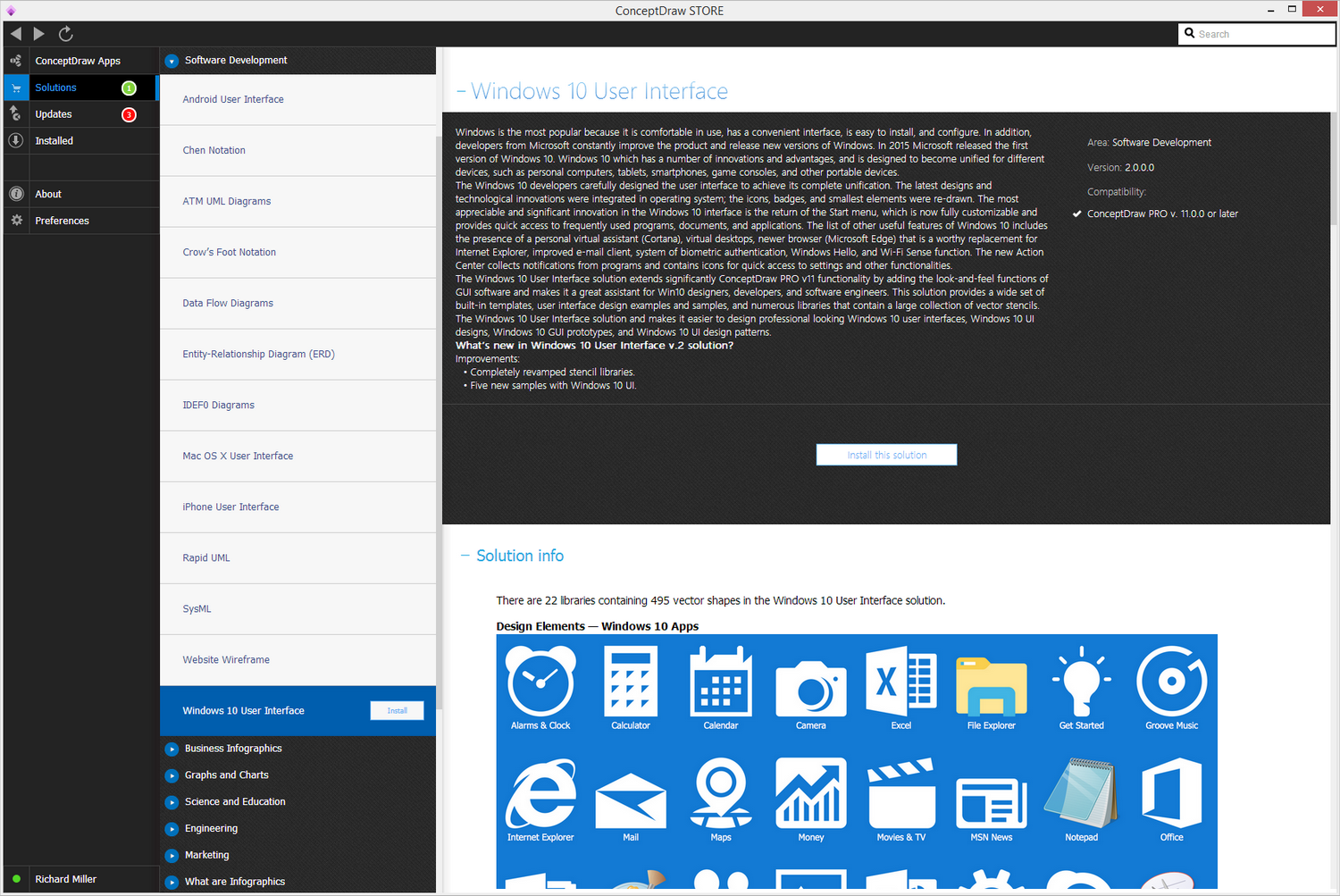Go forward with the right arrow
This screenshot has height=896, width=1340.
pyautogui.click(x=39, y=34)
